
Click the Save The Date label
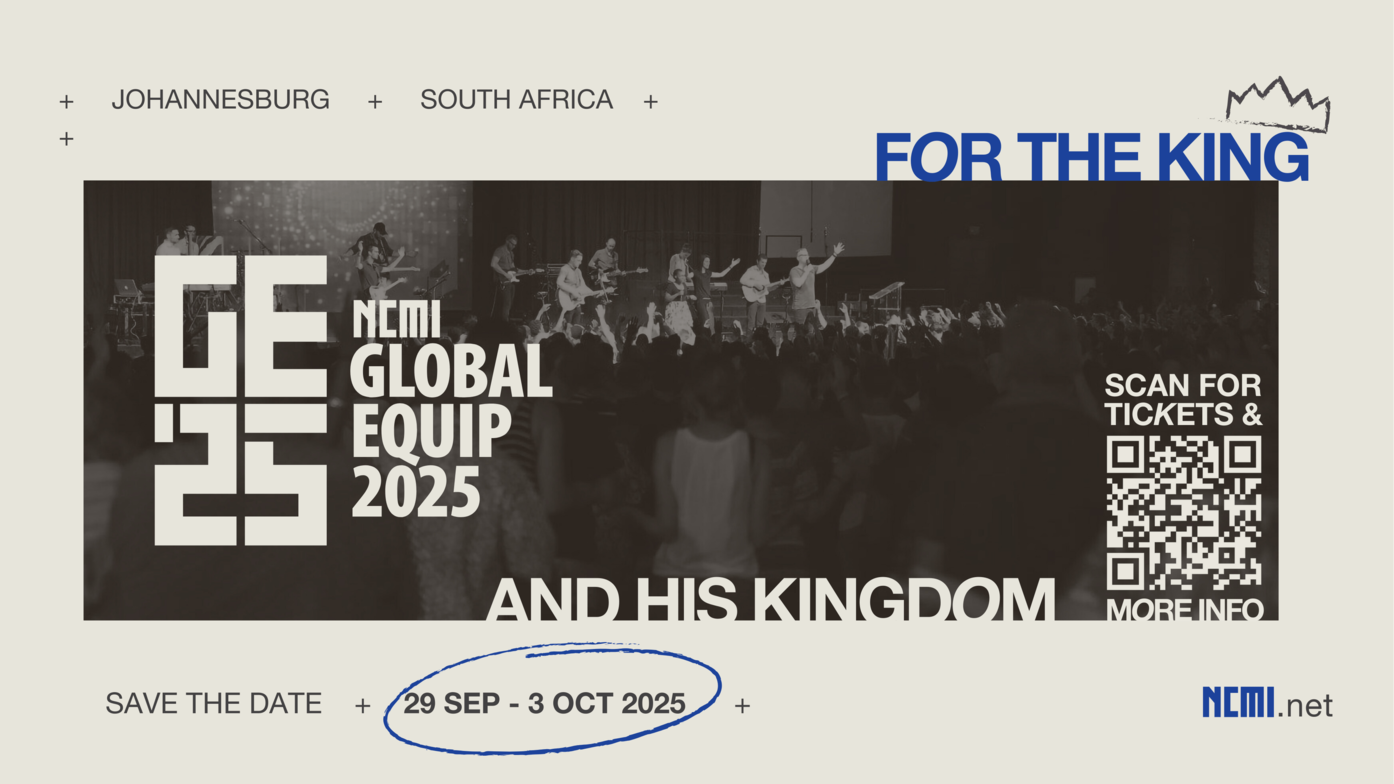click(214, 704)
